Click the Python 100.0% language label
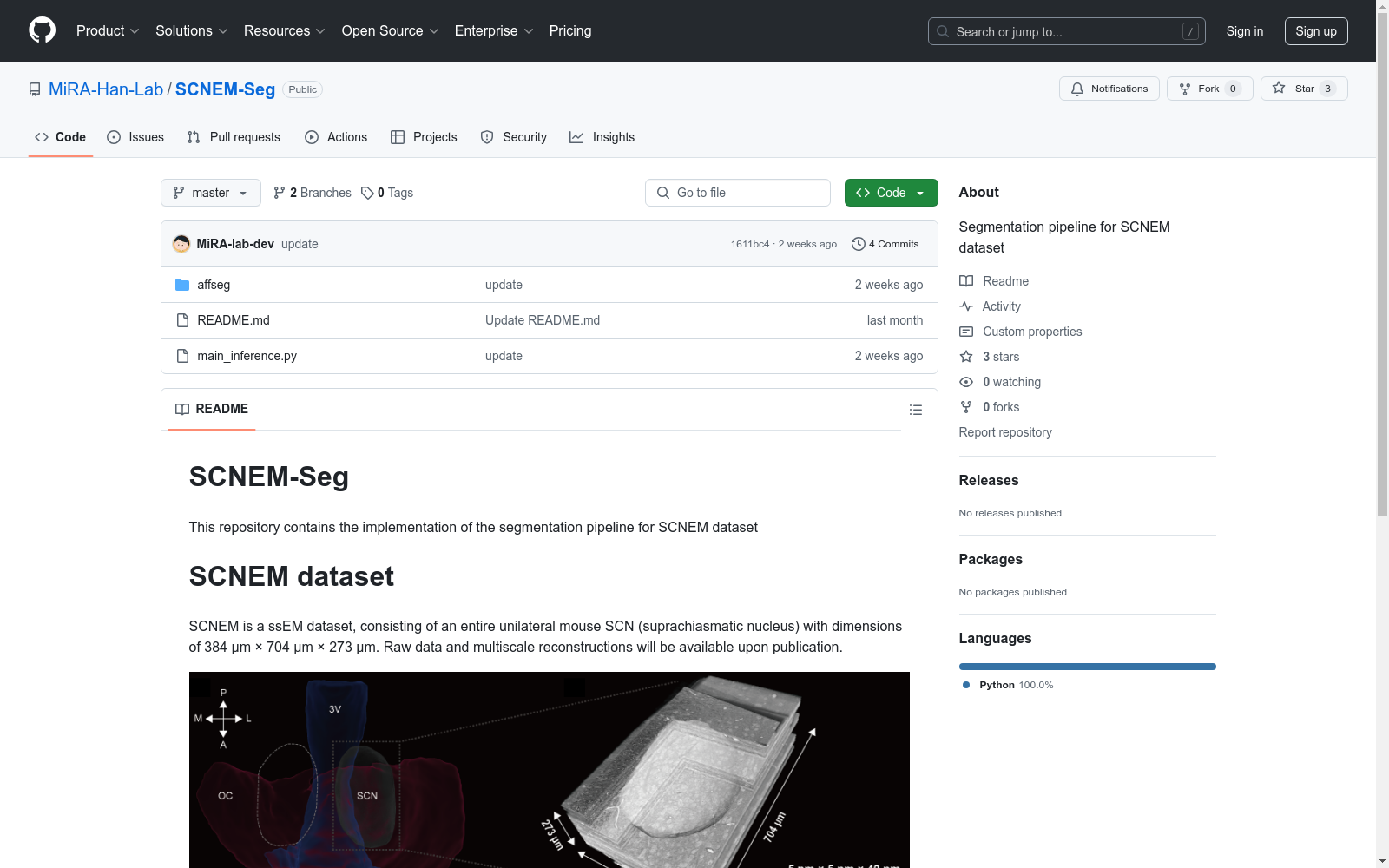The image size is (1389, 868). click(x=1017, y=685)
